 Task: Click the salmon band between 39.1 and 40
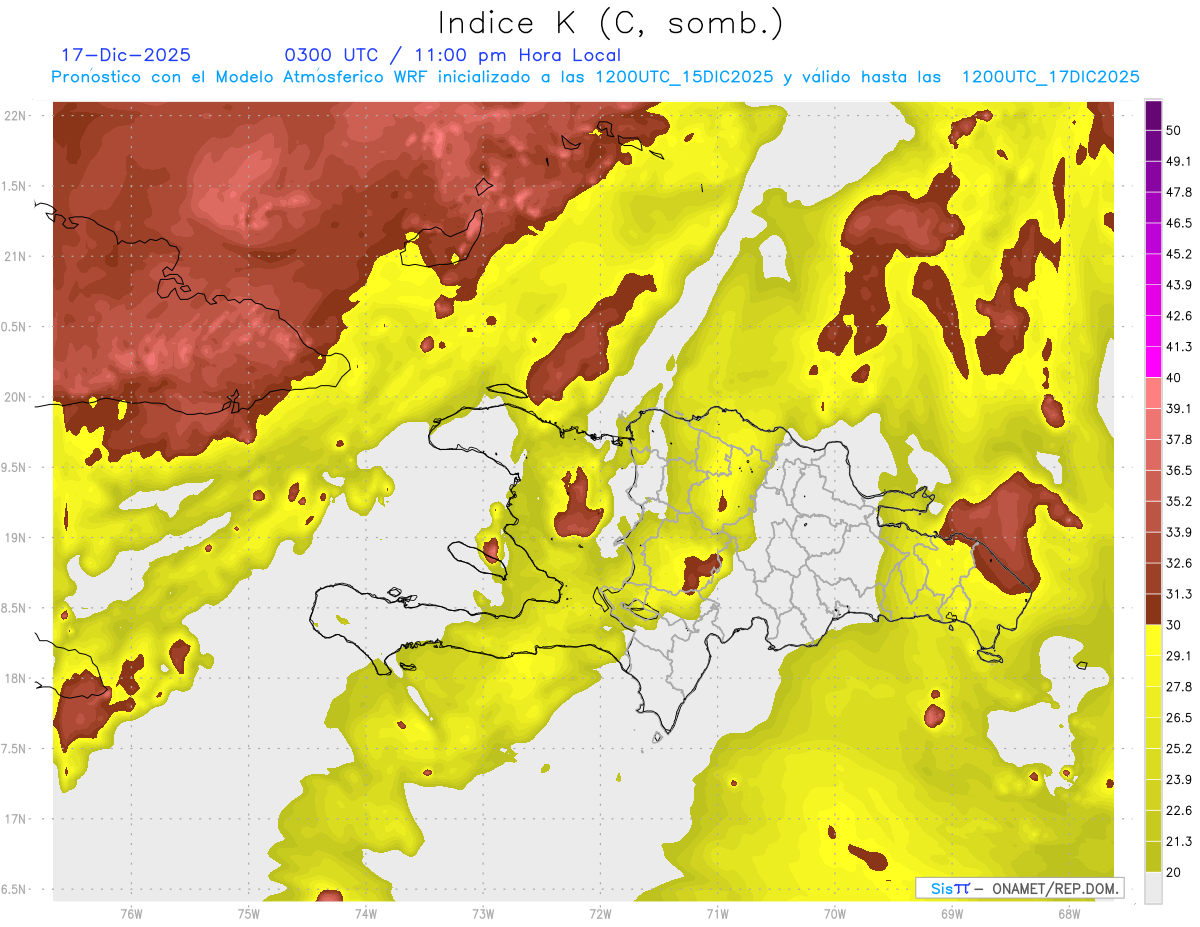coord(1153,393)
